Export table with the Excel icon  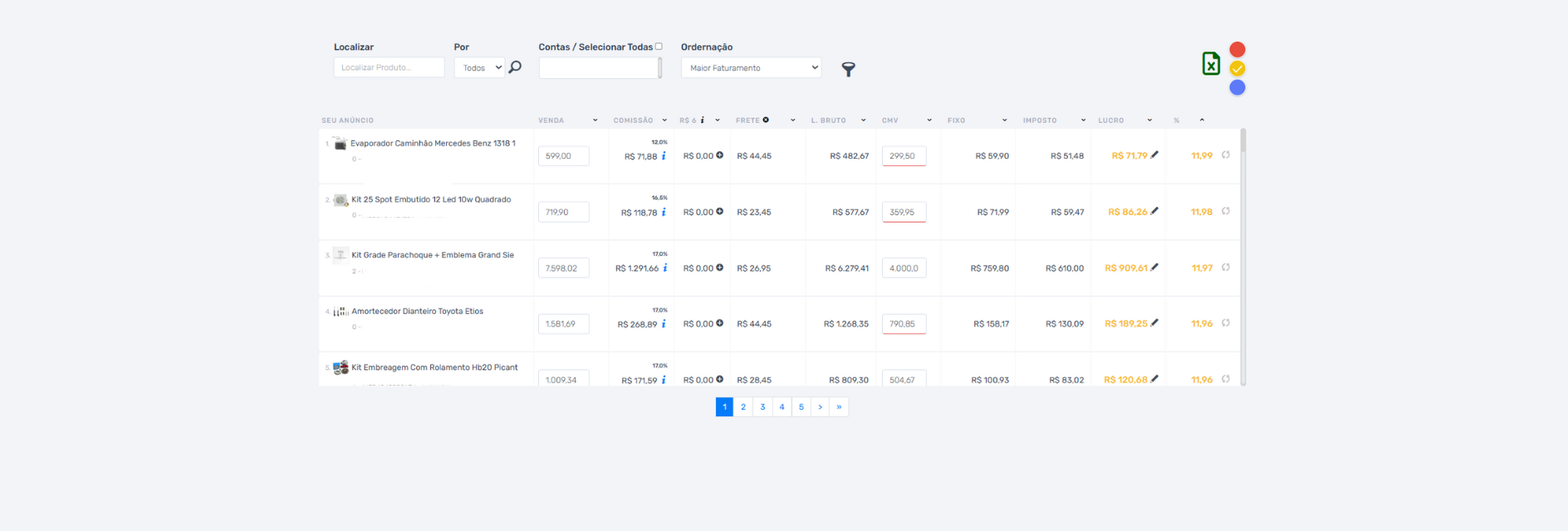pos(1211,64)
